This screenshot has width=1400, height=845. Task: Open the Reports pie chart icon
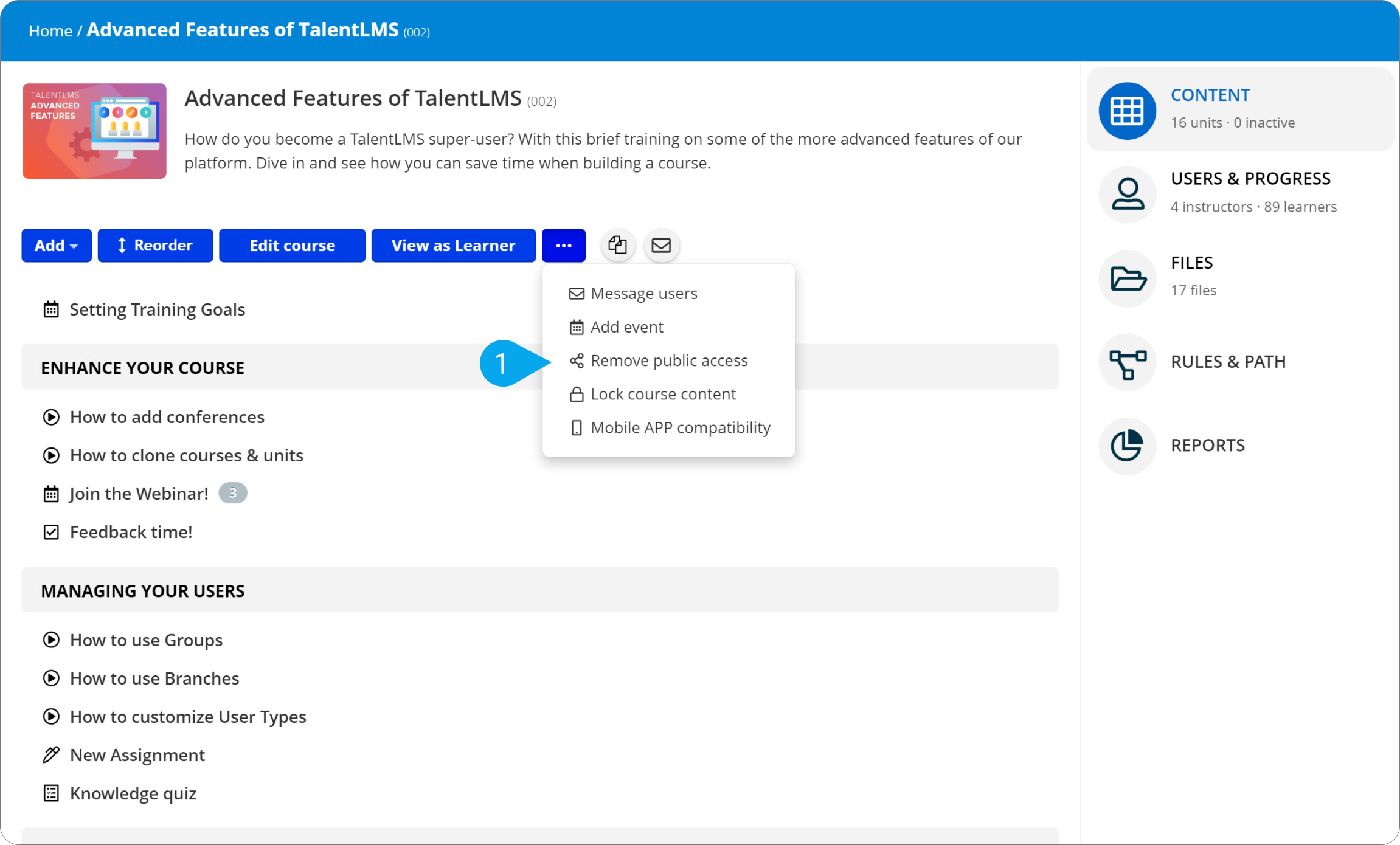pyautogui.click(x=1127, y=446)
